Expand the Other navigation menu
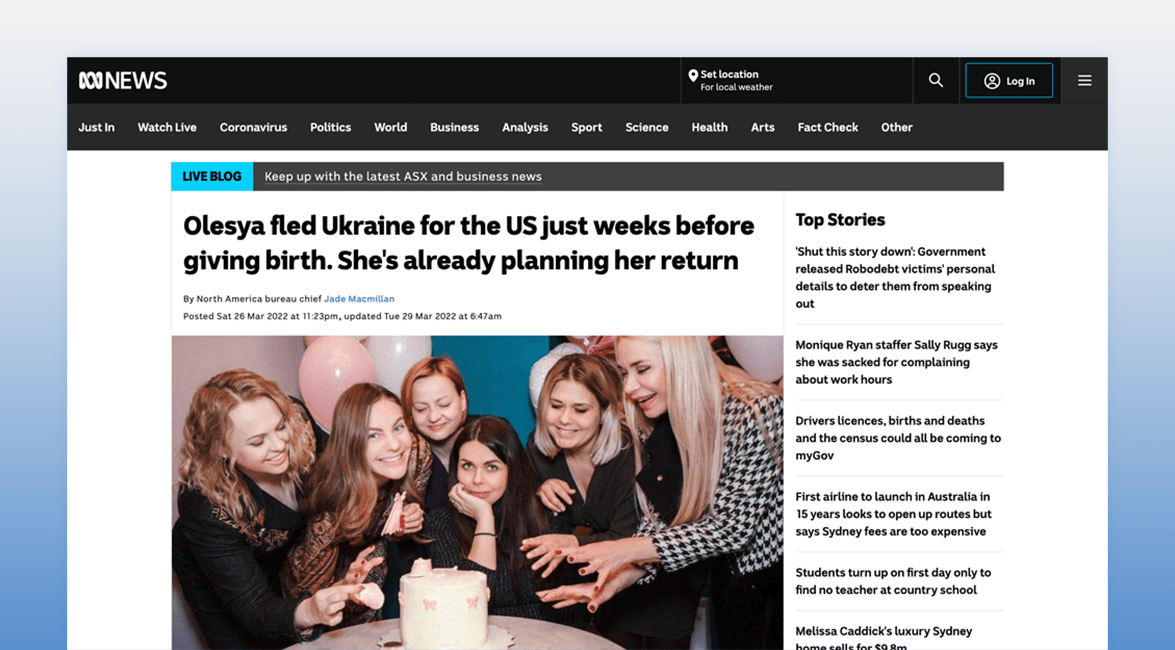 click(896, 127)
